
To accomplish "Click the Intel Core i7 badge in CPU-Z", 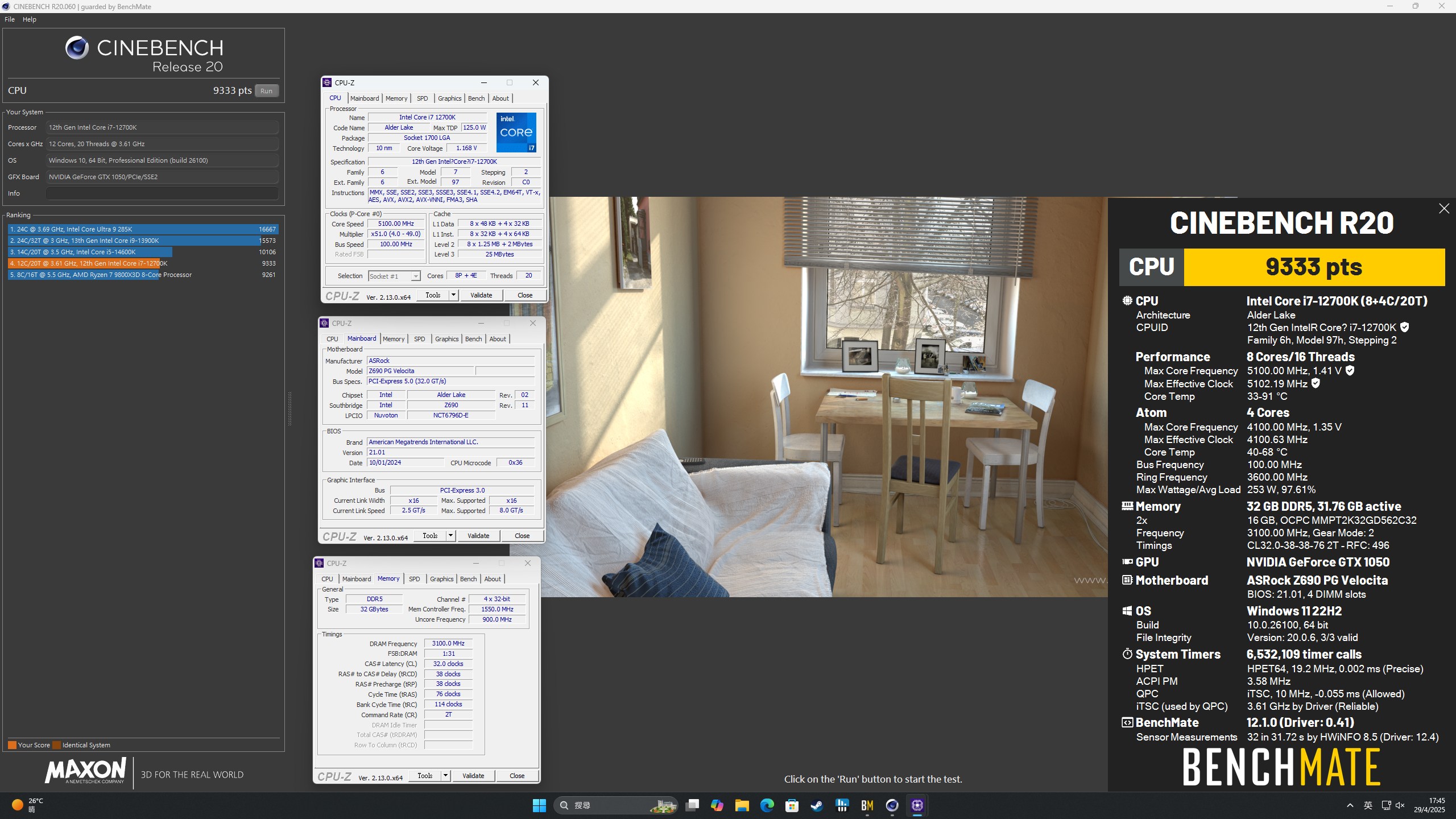I will tap(516, 132).
